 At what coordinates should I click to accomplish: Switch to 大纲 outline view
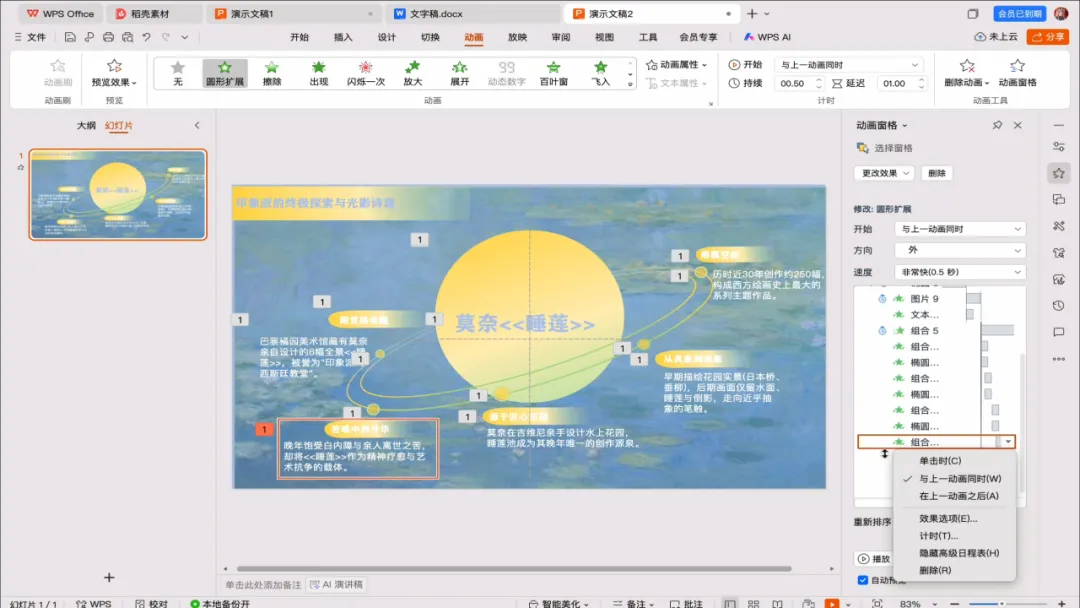[x=86, y=125]
